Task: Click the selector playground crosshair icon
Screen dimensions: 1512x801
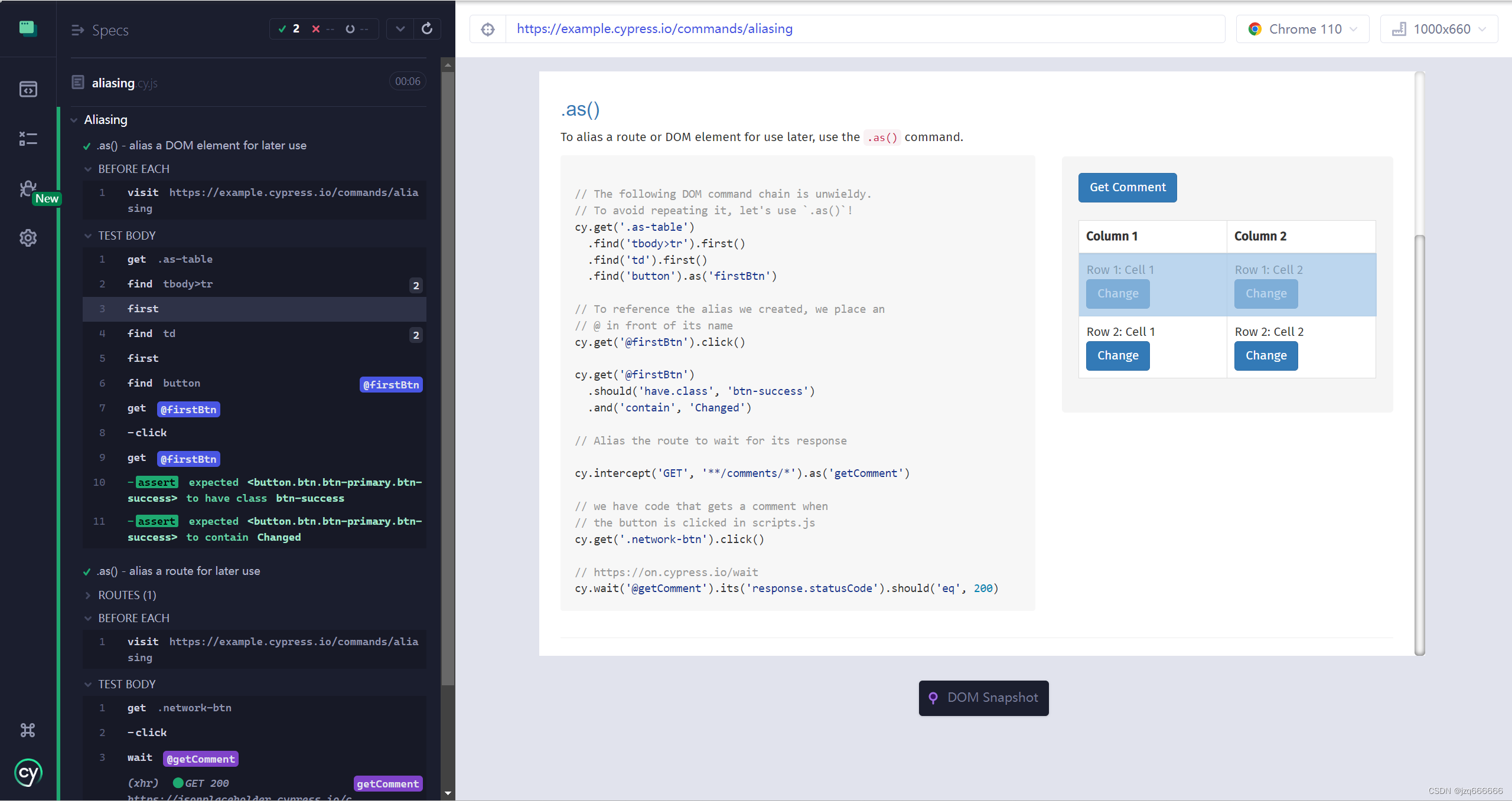Action: tap(487, 29)
